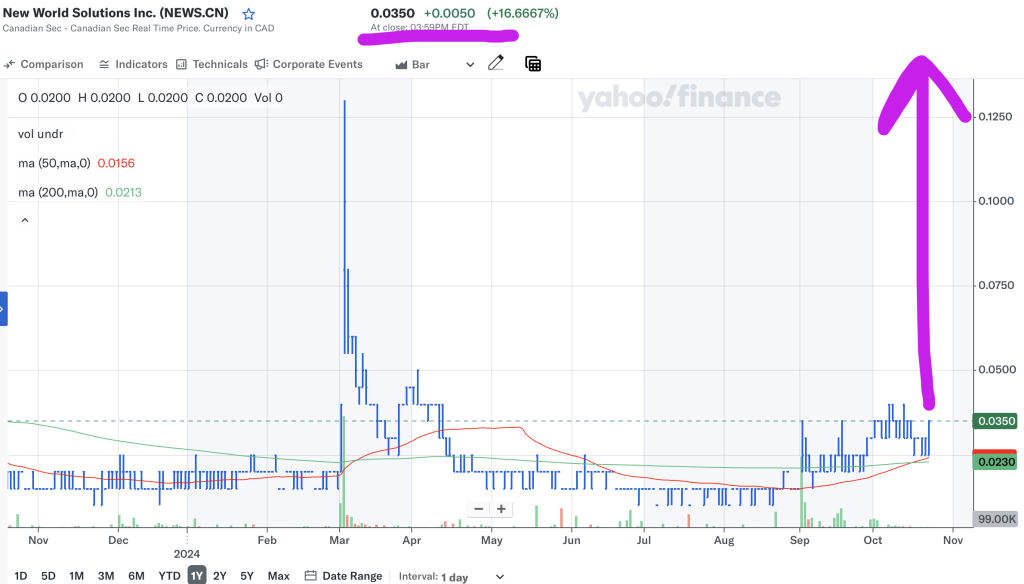The height and width of the screenshot is (584, 1024).
Task: Click the 0.1000 price axis label
Action: [x=996, y=201]
